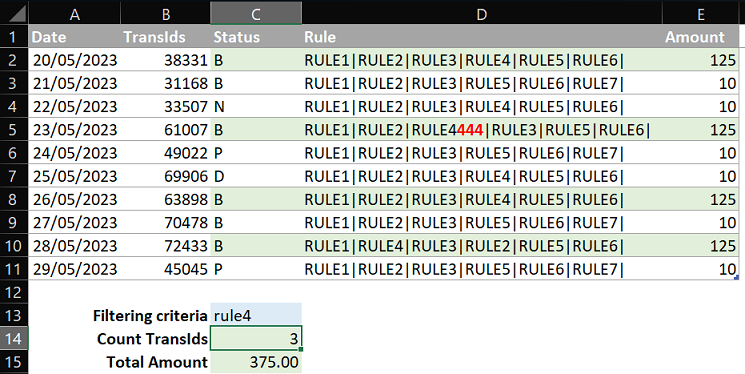Select date cell 23/05/2023

coord(74,130)
